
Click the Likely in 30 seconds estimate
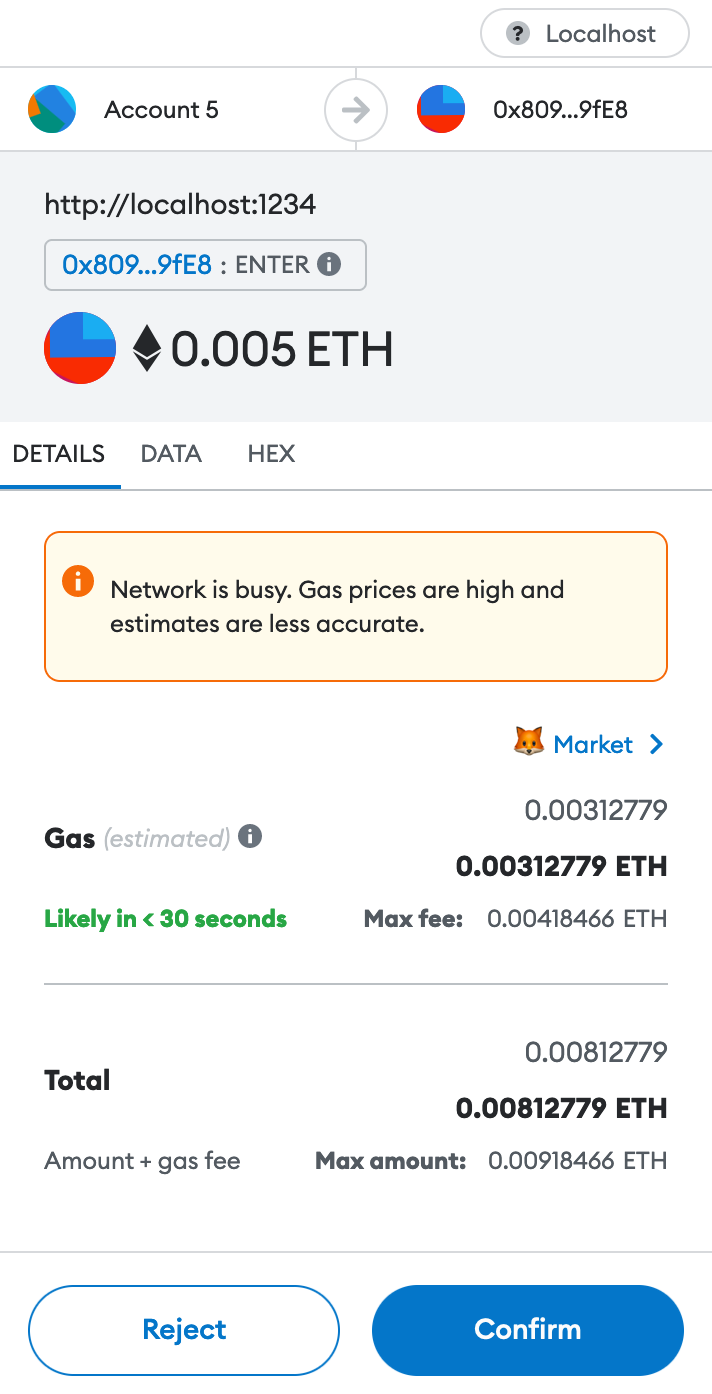tap(164, 918)
